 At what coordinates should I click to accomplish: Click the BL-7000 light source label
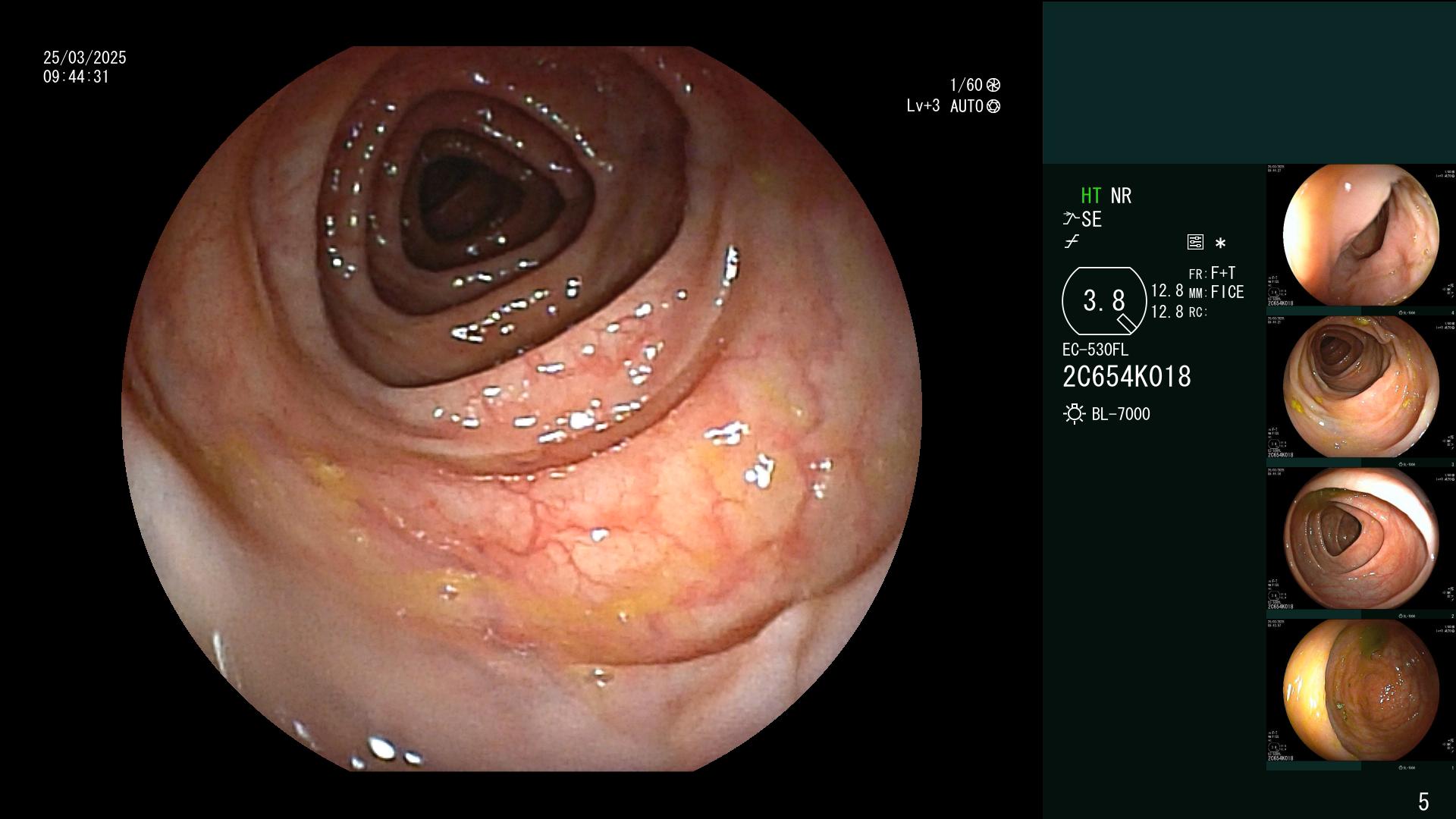click(x=1121, y=414)
